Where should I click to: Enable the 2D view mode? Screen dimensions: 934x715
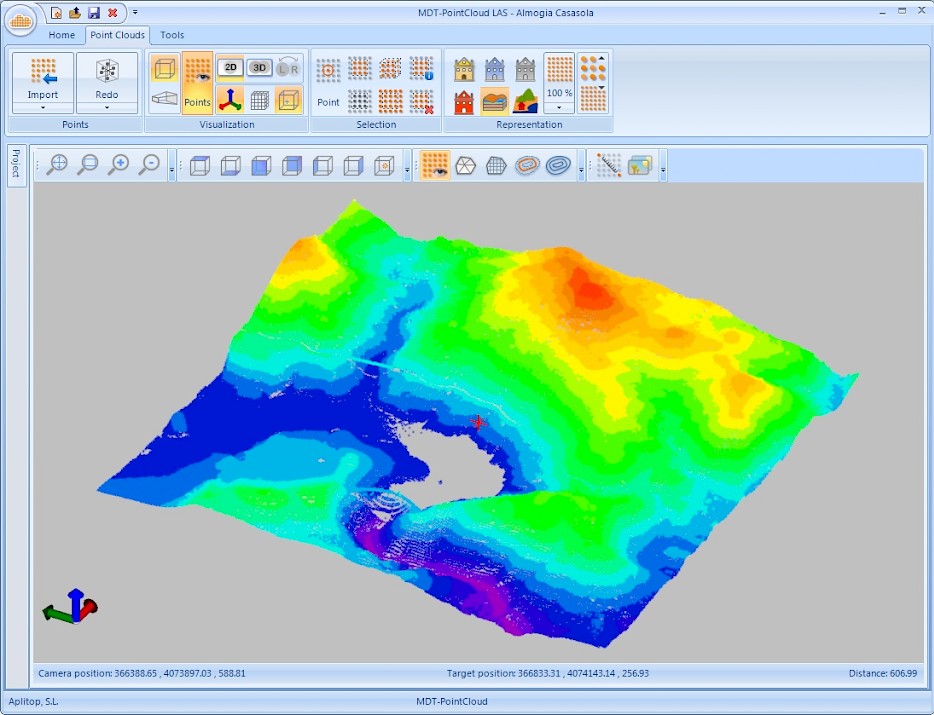(x=231, y=68)
